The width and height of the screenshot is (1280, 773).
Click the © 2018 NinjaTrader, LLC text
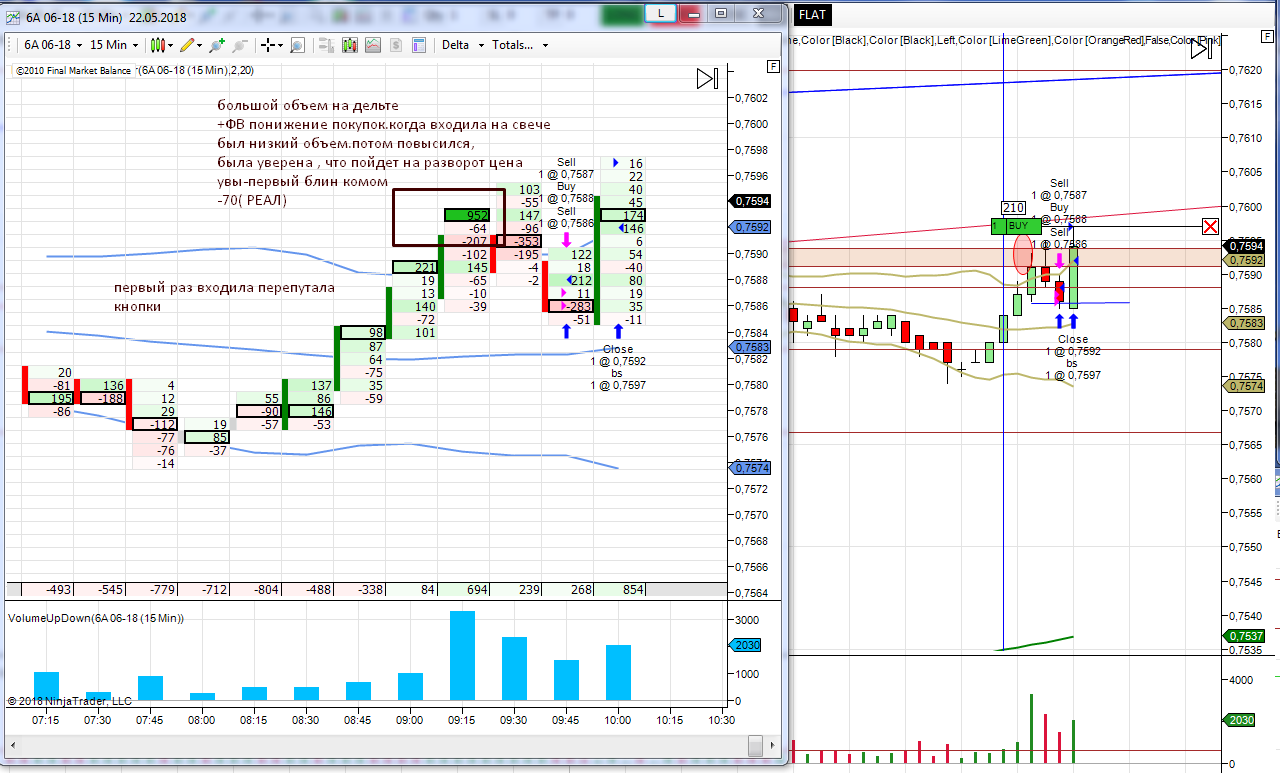pyautogui.click(x=69, y=701)
